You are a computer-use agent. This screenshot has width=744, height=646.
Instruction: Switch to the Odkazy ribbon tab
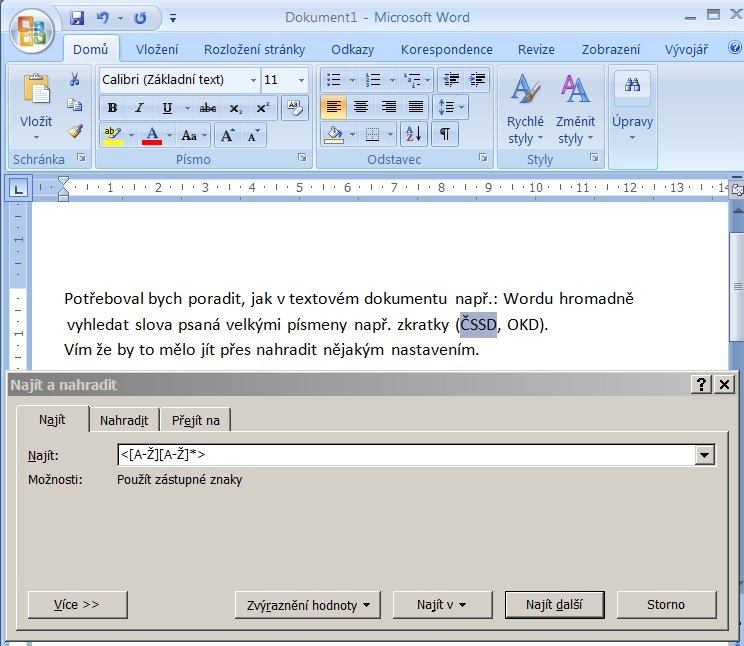pyautogui.click(x=353, y=49)
